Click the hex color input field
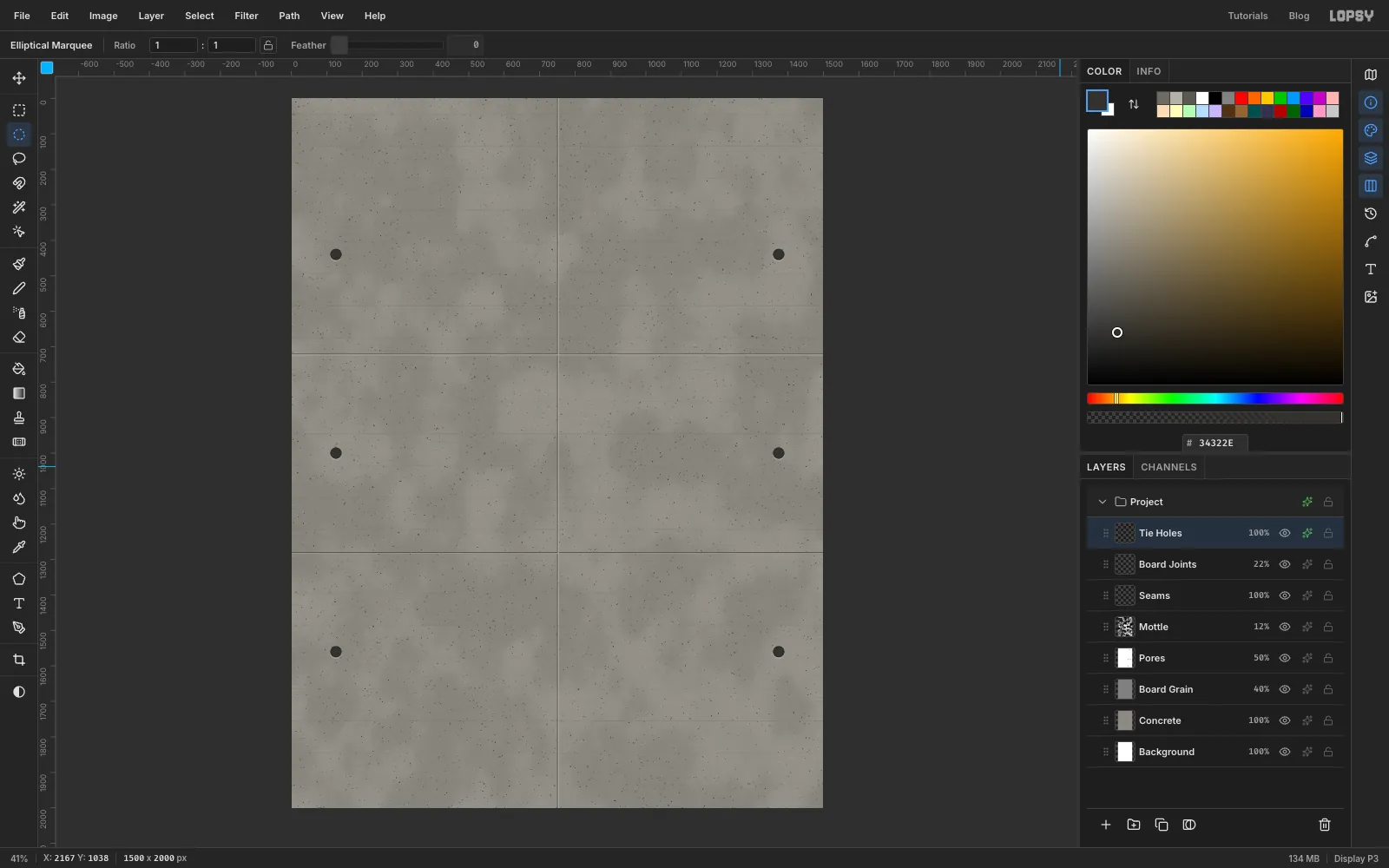The height and width of the screenshot is (868, 1389). tap(1215, 443)
